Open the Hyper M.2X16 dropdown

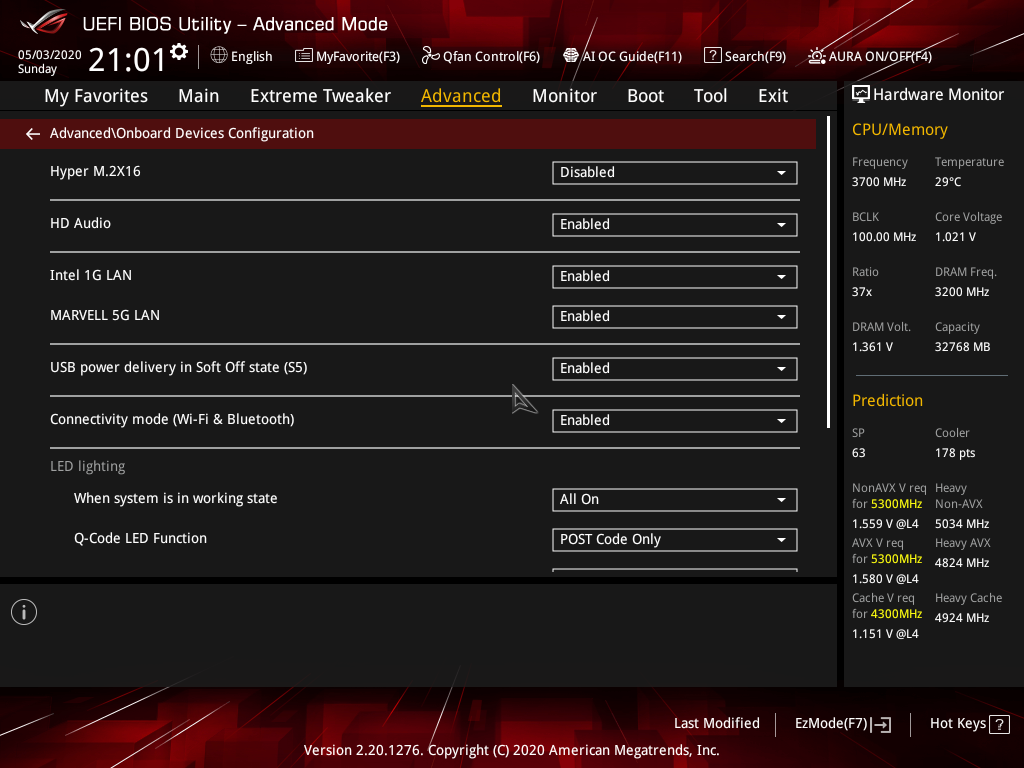point(675,172)
